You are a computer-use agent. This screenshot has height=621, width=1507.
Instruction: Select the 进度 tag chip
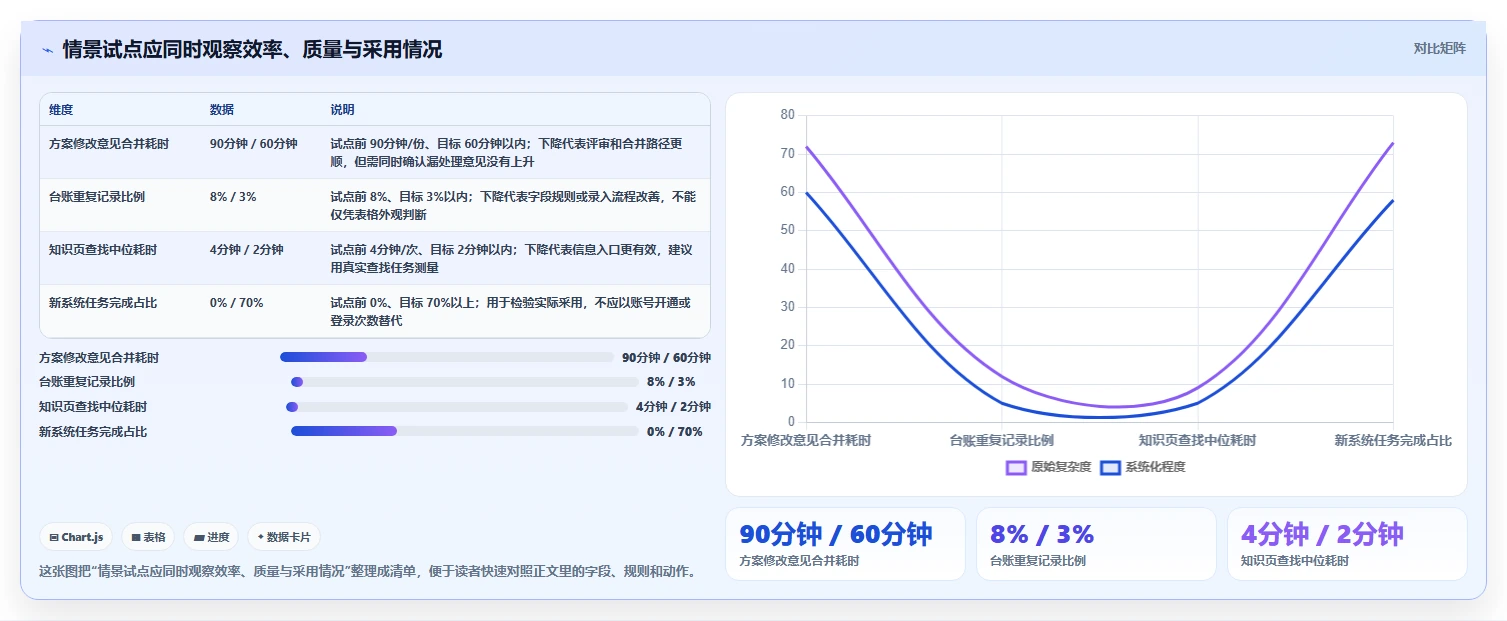click(211, 537)
